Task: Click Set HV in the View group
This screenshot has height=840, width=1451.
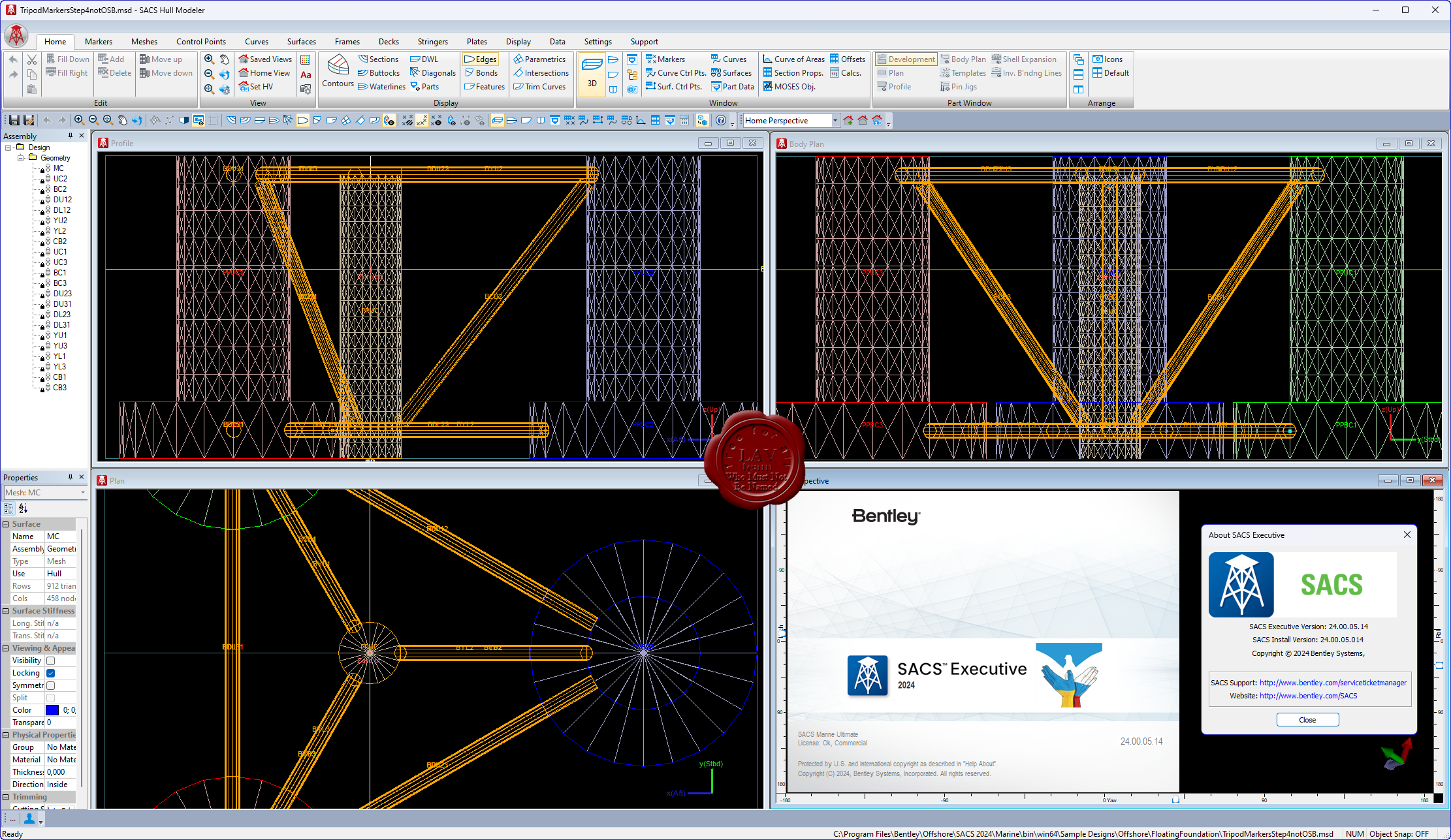Action: (x=256, y=86)
